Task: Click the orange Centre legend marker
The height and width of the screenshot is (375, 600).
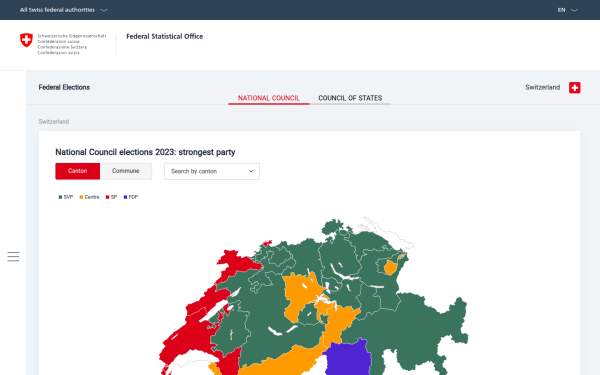Action: (x=81, y=197)
